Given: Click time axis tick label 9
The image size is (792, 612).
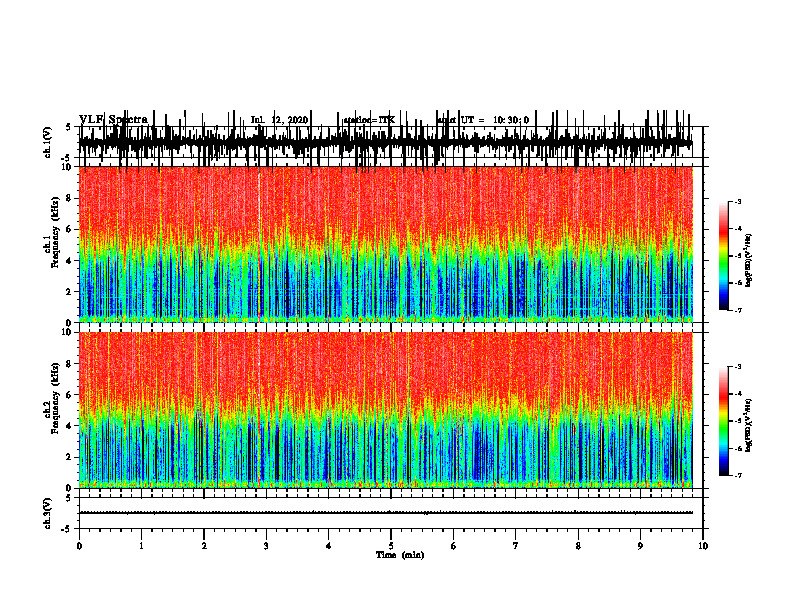Looking at the screenshot, I should click(640, 546).
